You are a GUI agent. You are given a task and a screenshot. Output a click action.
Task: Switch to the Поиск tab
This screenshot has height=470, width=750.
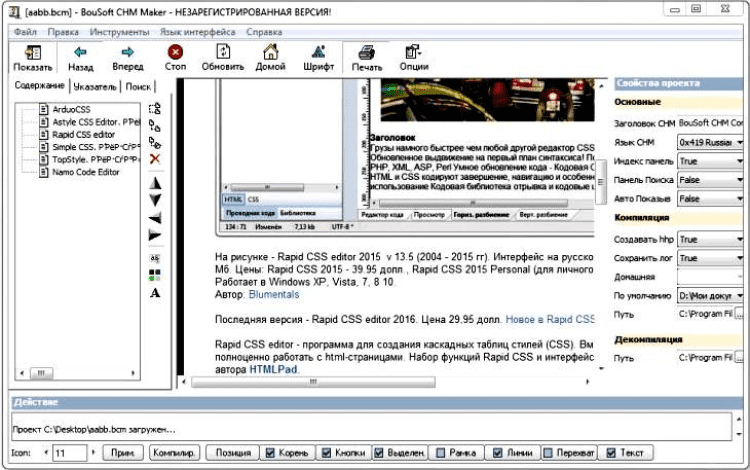tap(138, 87)
